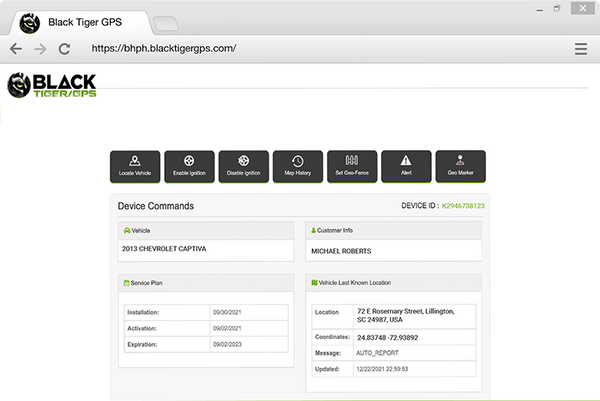
Task: Click the tiger favicon in the tab
Action: [x=29, y=23]
